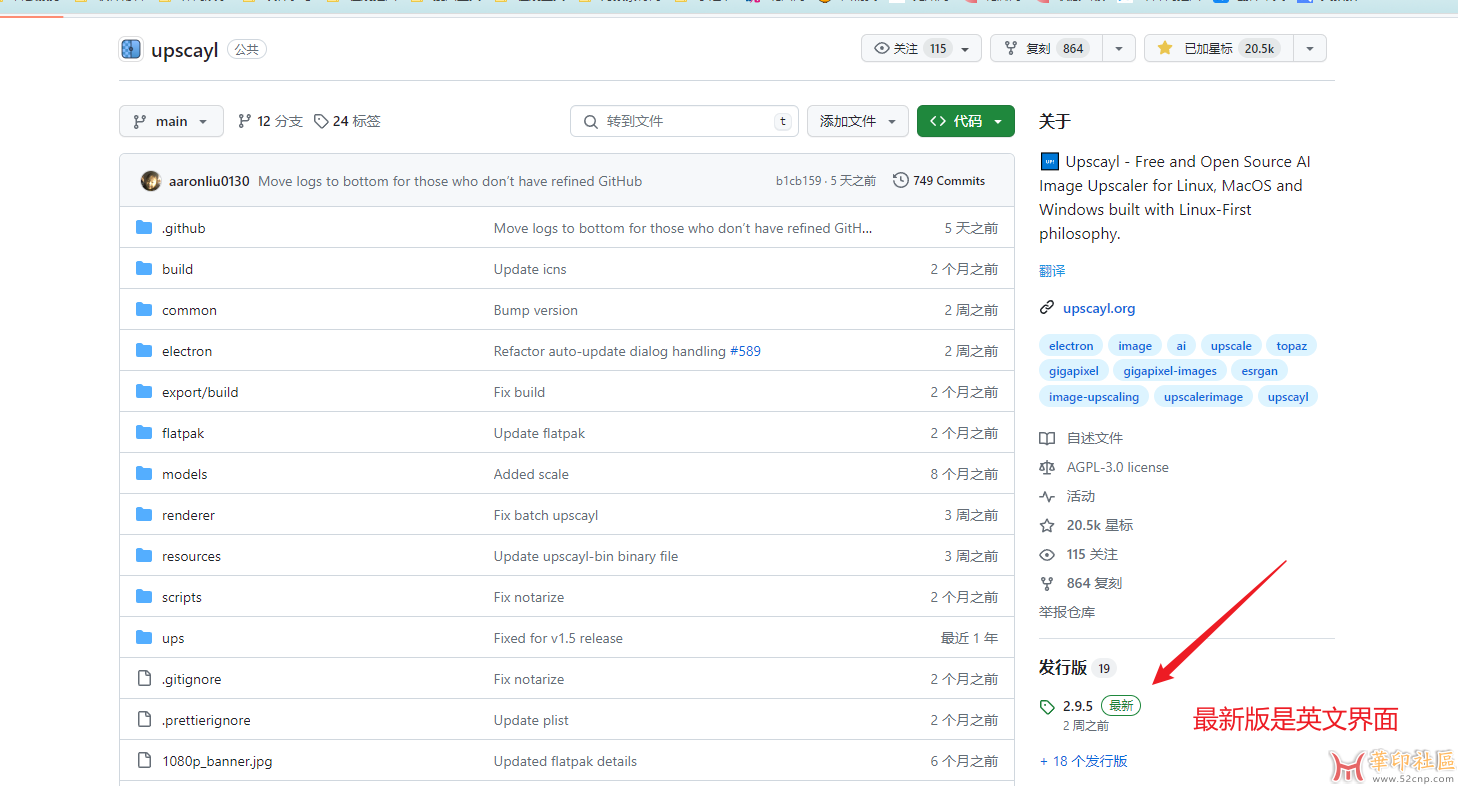
Task: Click the models folder icon
Action: pyautogui.click(x=144, y=473)
